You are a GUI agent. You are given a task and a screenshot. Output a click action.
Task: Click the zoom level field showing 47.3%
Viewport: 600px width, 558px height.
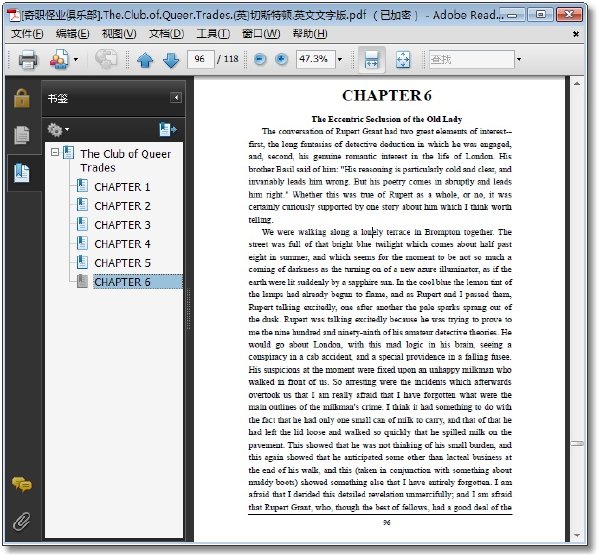click(316, 59)
